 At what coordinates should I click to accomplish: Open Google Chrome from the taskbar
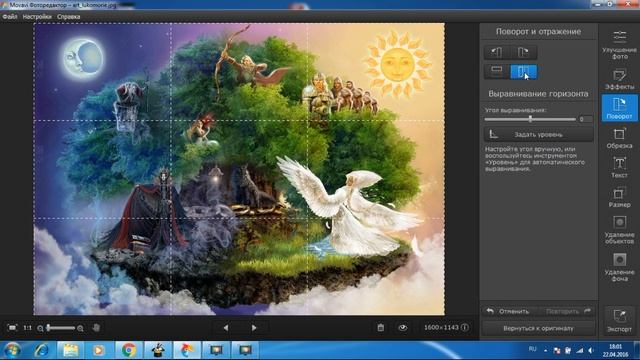(128, 350)
